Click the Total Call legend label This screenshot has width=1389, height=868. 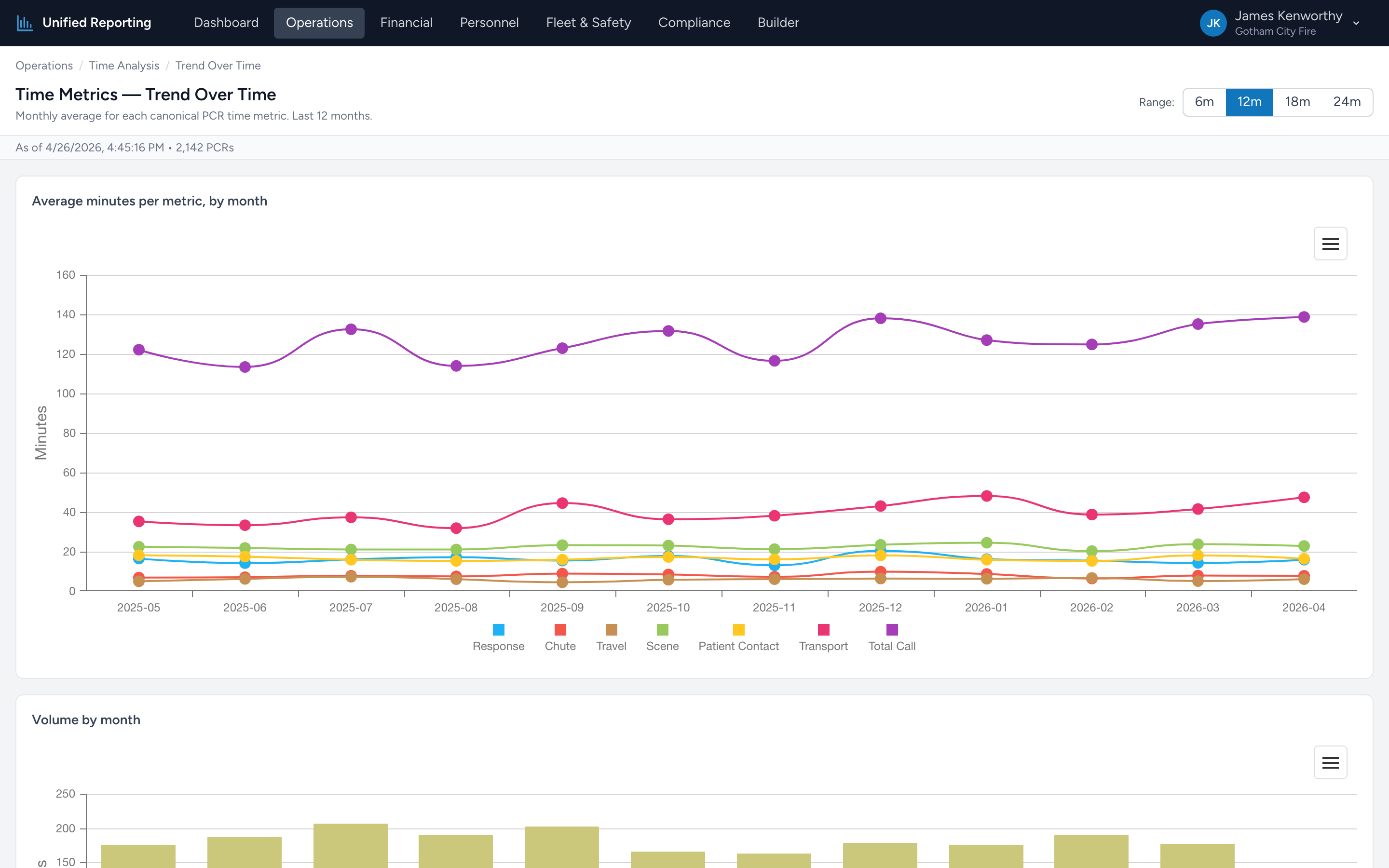pyautogui.click(x=892, y=646)
